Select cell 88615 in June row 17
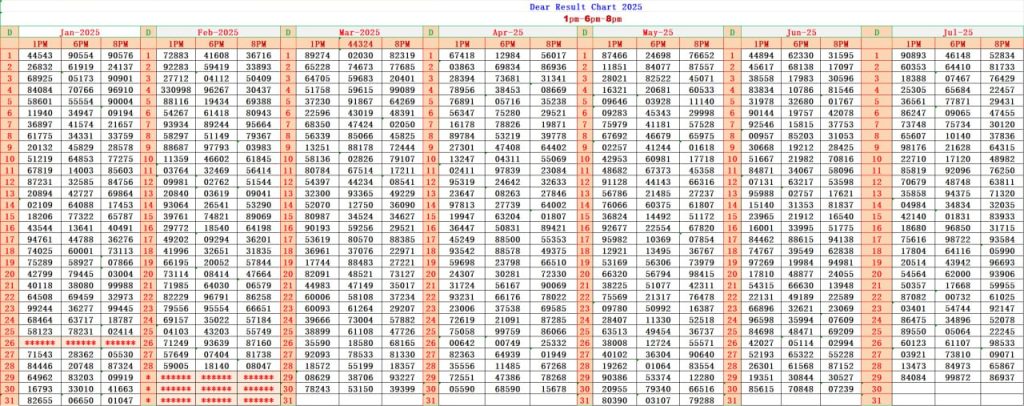 click(x=801, y=240)
